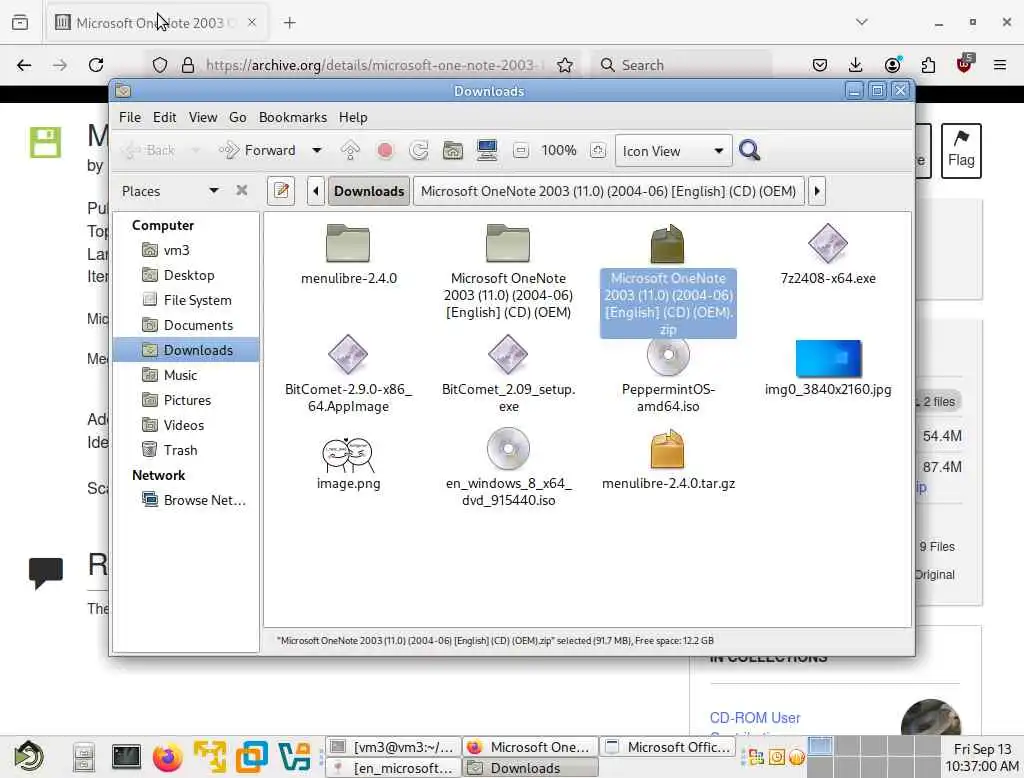
Task: Open Firefox extensions puzzle icon
Action: pos(928,65)
